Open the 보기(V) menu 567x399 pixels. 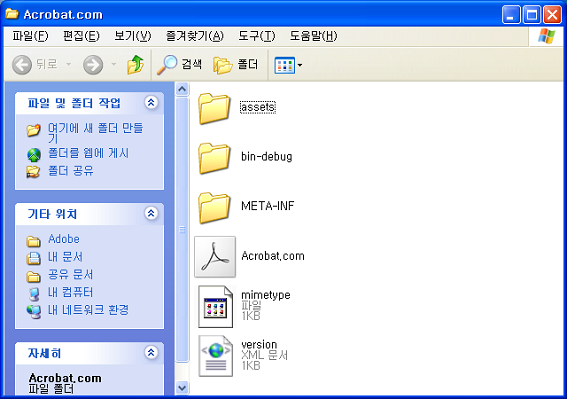point(133,36)
